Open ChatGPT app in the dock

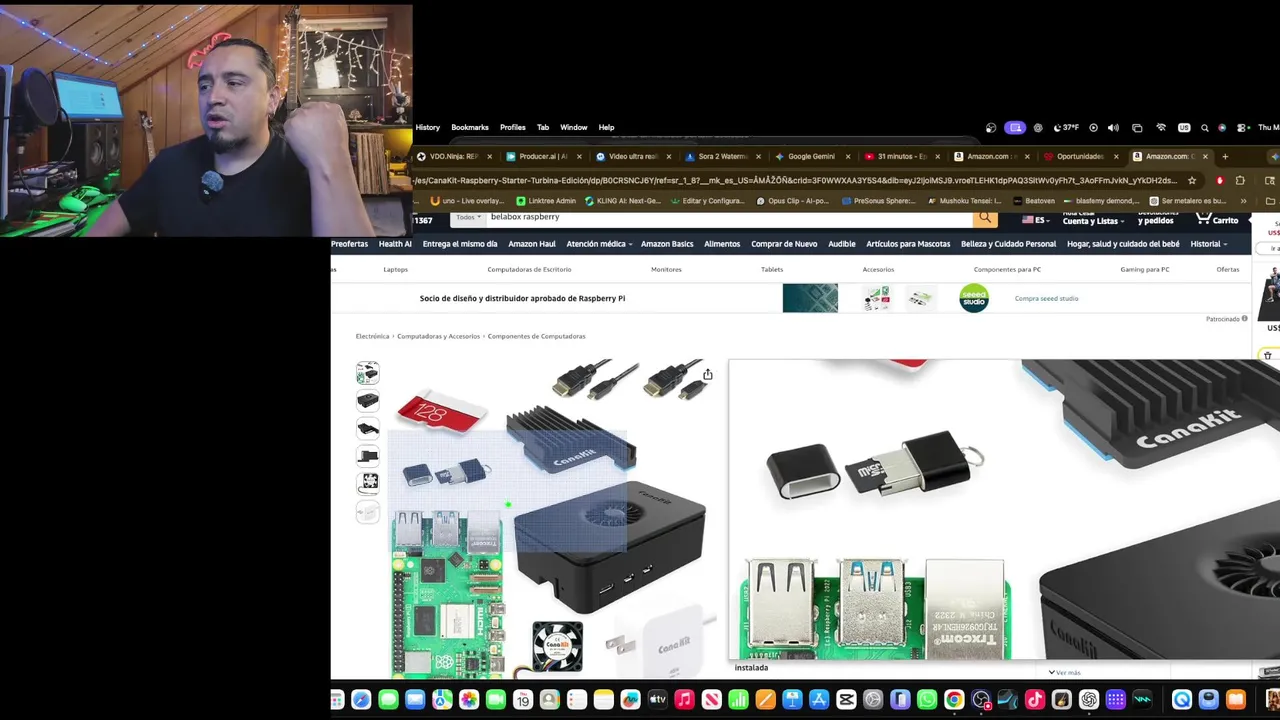tap(1089, 700)
